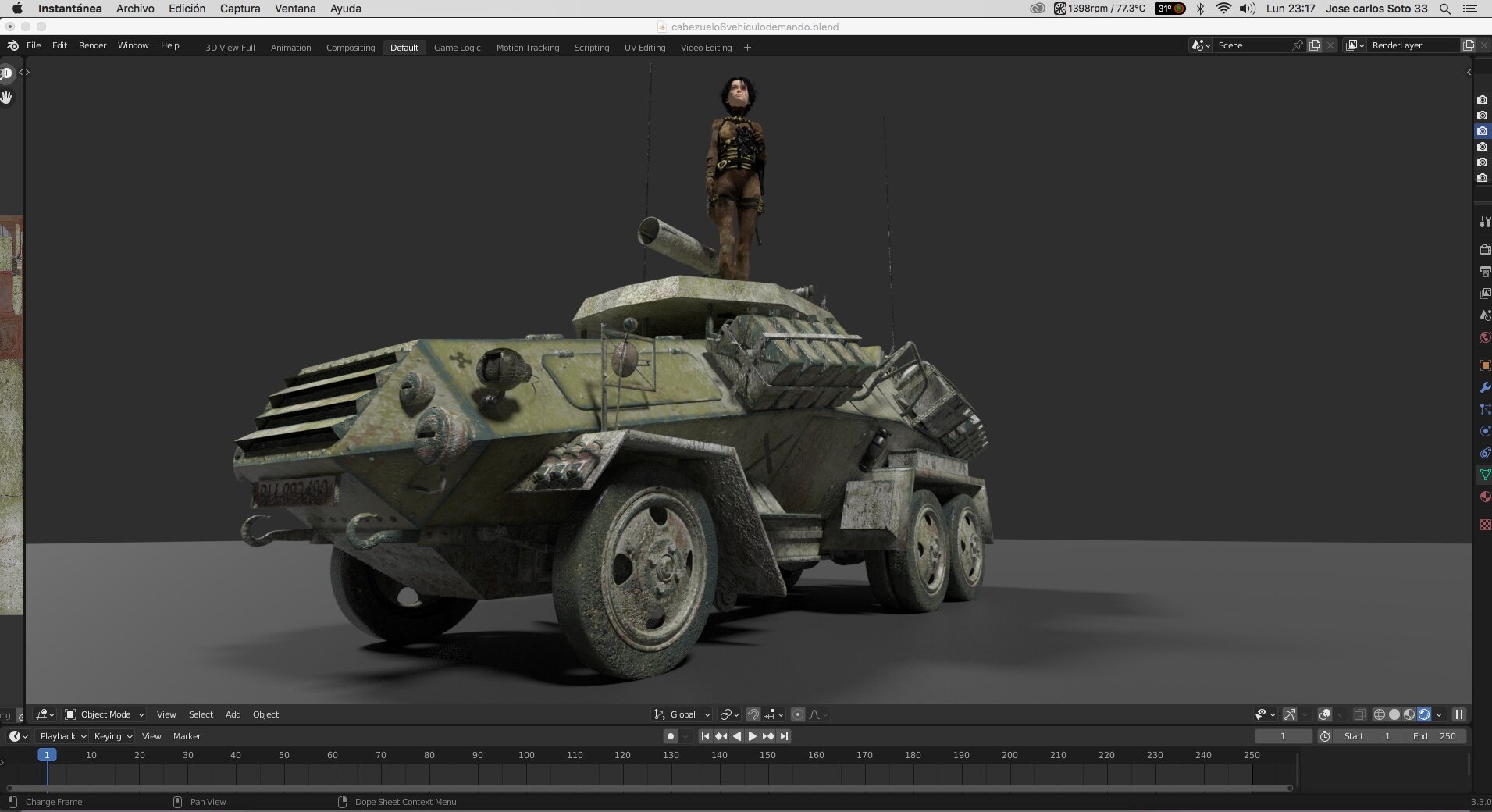Viewport: 1492px width, 812px height.
Task: Click timeline at frame 100 marker
Action: 526,755
